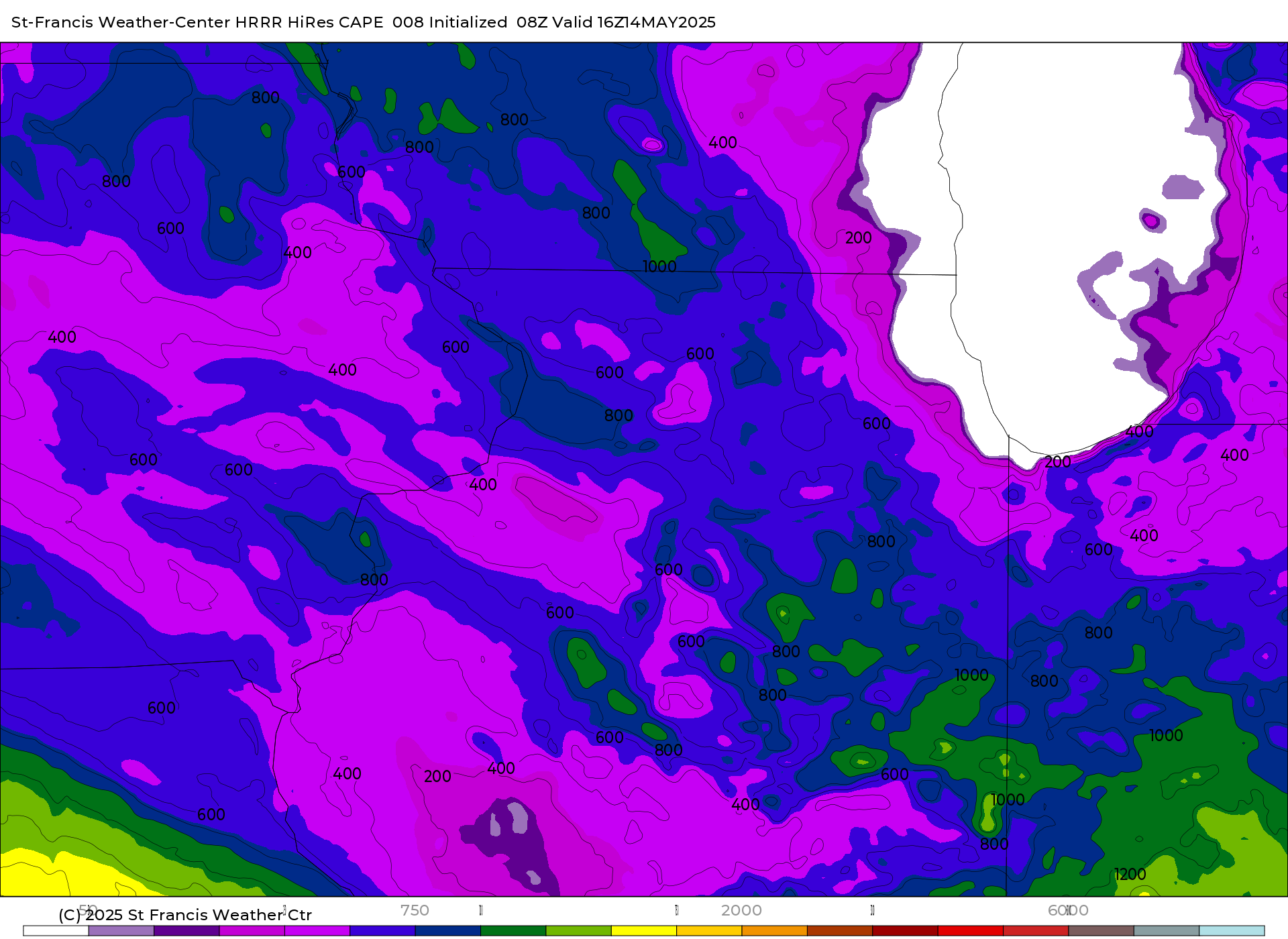Click the '750' label above the color bar
This screenshot has height=939, width=1288.
(415, 910)
